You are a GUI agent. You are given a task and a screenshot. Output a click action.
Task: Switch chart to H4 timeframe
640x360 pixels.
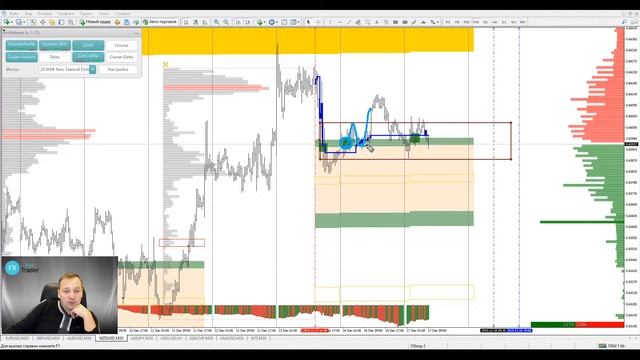pos(495,22)
